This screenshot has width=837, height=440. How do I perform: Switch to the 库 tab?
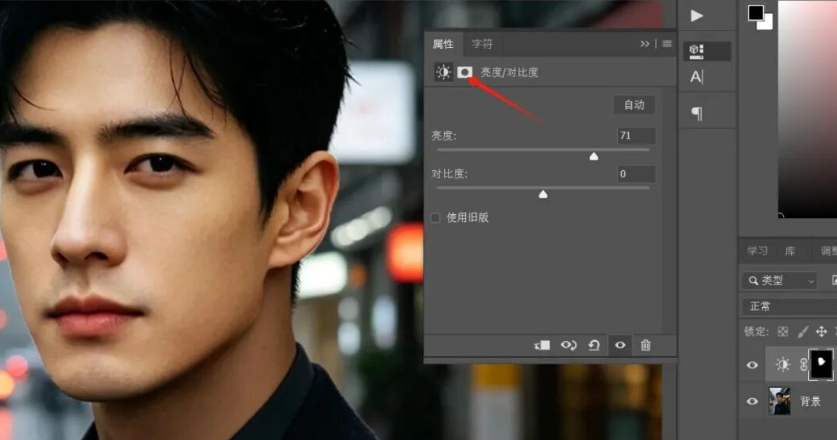tap(790, 251)
